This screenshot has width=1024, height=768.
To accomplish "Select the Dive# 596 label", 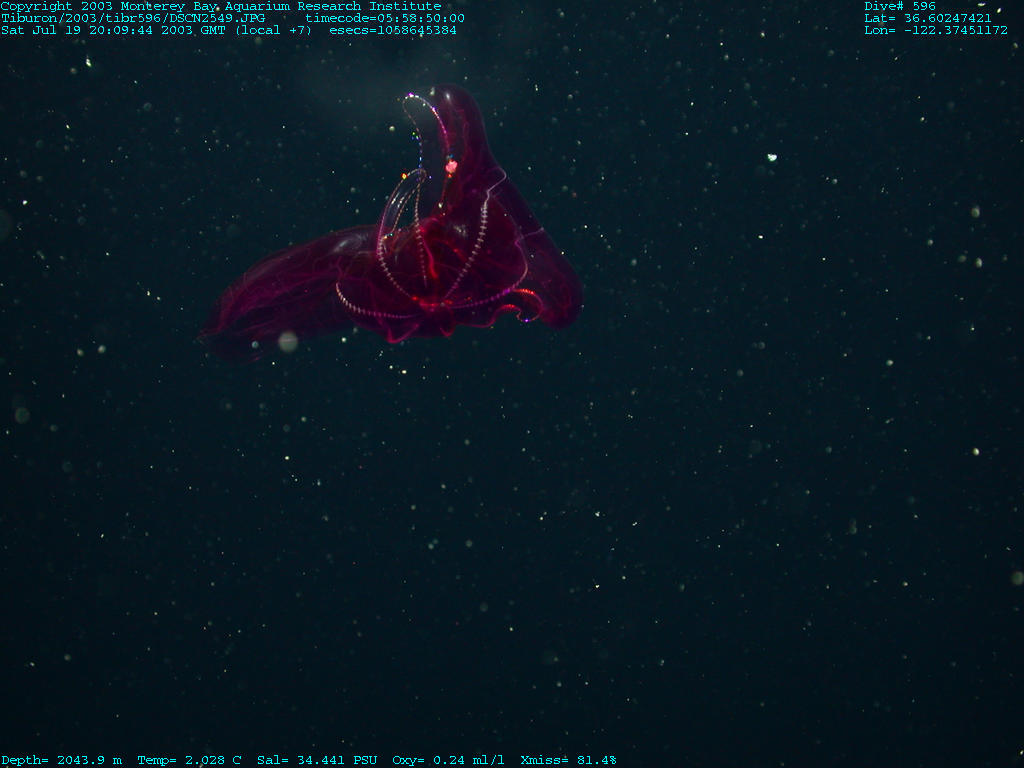I will tap(900, 6).
